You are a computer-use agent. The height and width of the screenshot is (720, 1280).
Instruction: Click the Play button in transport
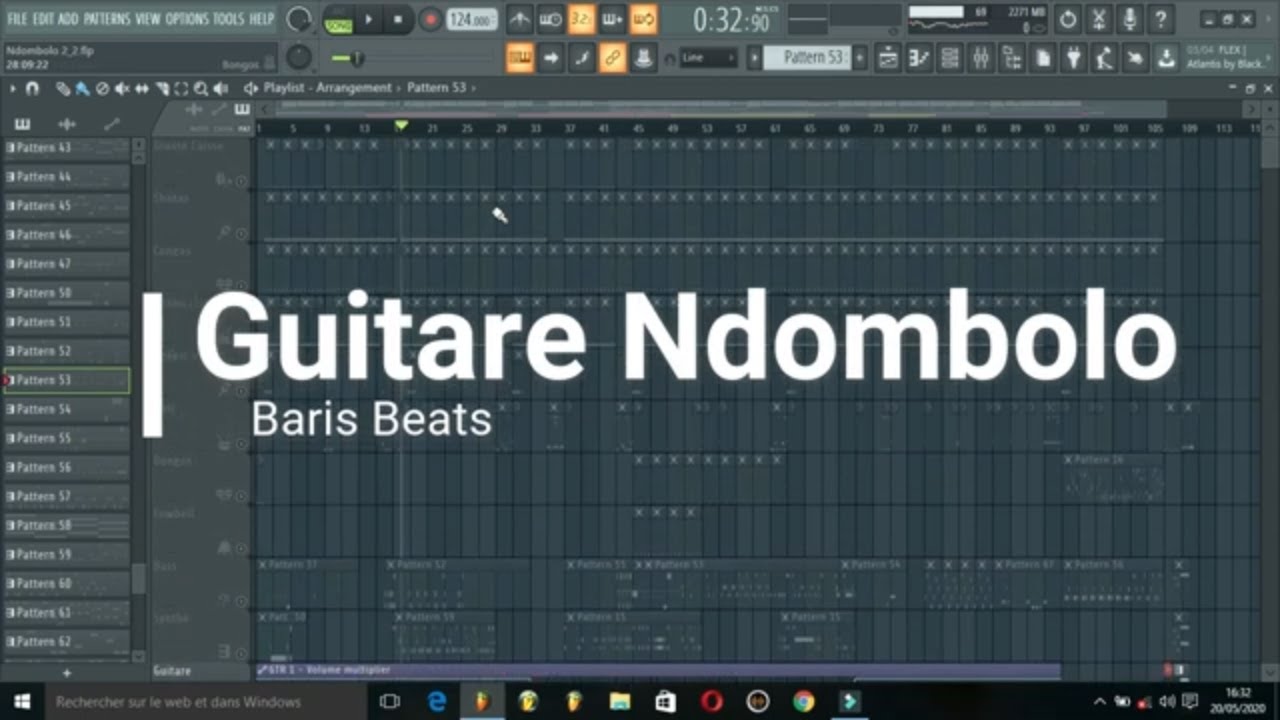[x=368, y=19]
